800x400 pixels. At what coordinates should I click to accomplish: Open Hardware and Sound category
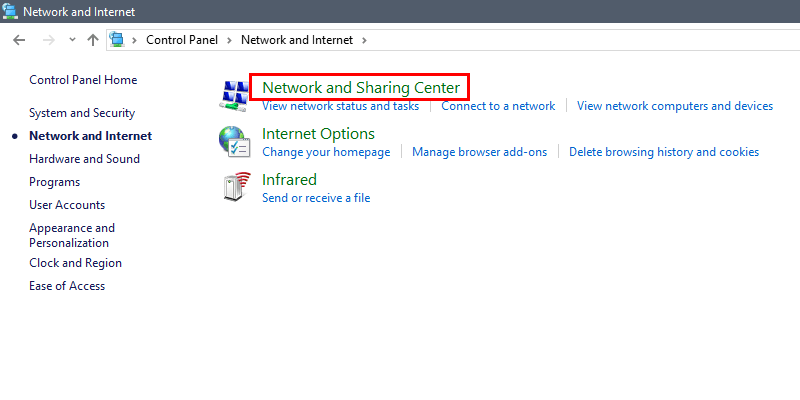[x=84, y=159]
